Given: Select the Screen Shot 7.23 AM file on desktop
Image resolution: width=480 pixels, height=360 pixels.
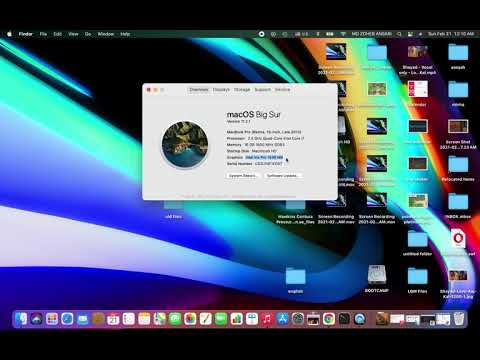Looking at the screenshot, I should 458,133.
